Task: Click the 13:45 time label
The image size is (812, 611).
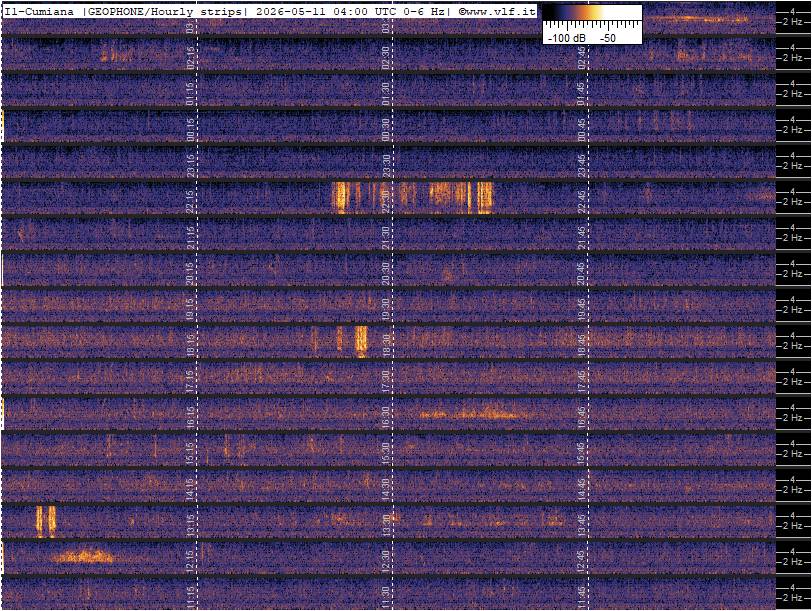Action: point(582,525)
